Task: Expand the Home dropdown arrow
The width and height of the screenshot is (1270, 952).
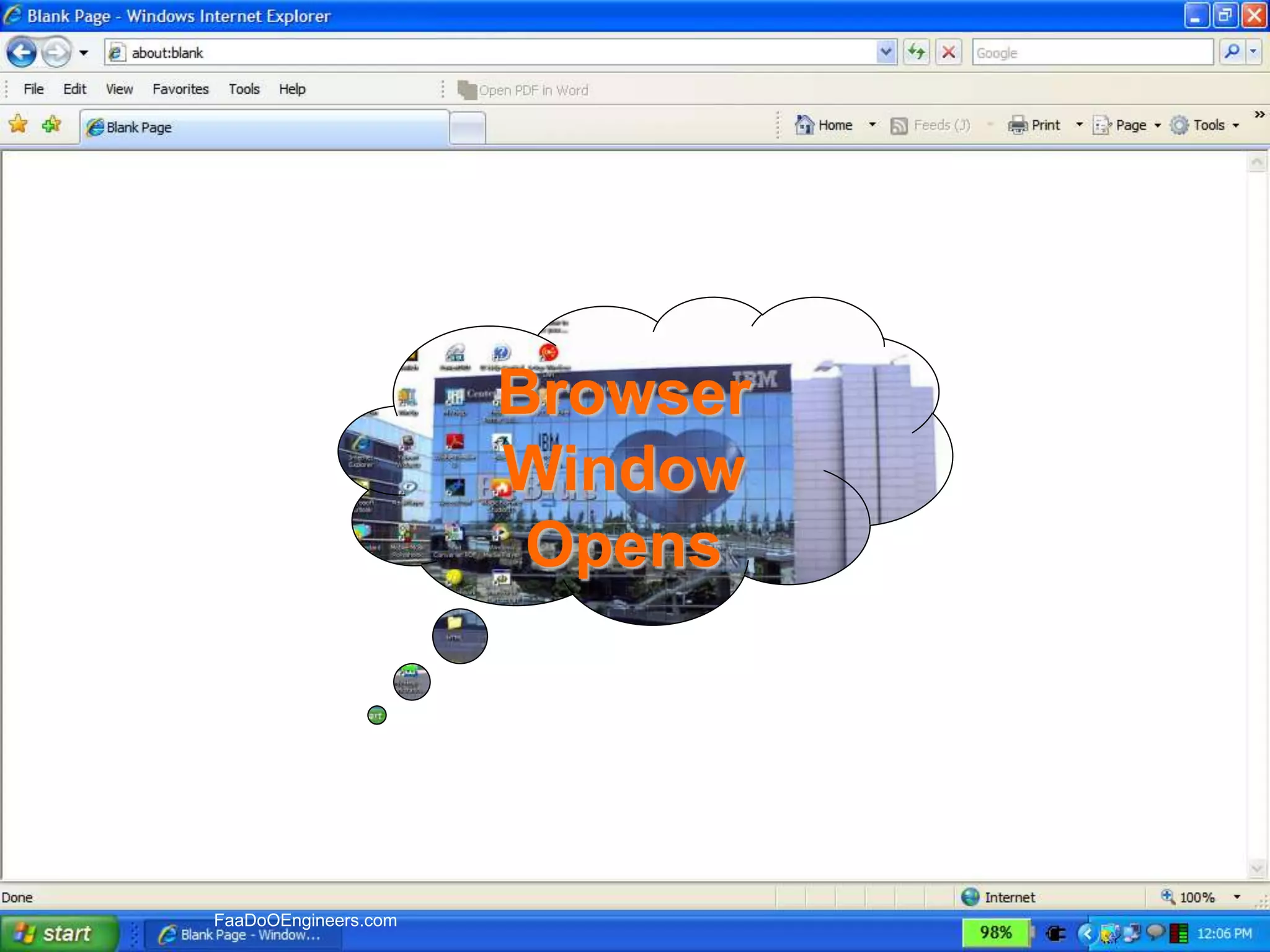Action: click(x=873, y=125)
